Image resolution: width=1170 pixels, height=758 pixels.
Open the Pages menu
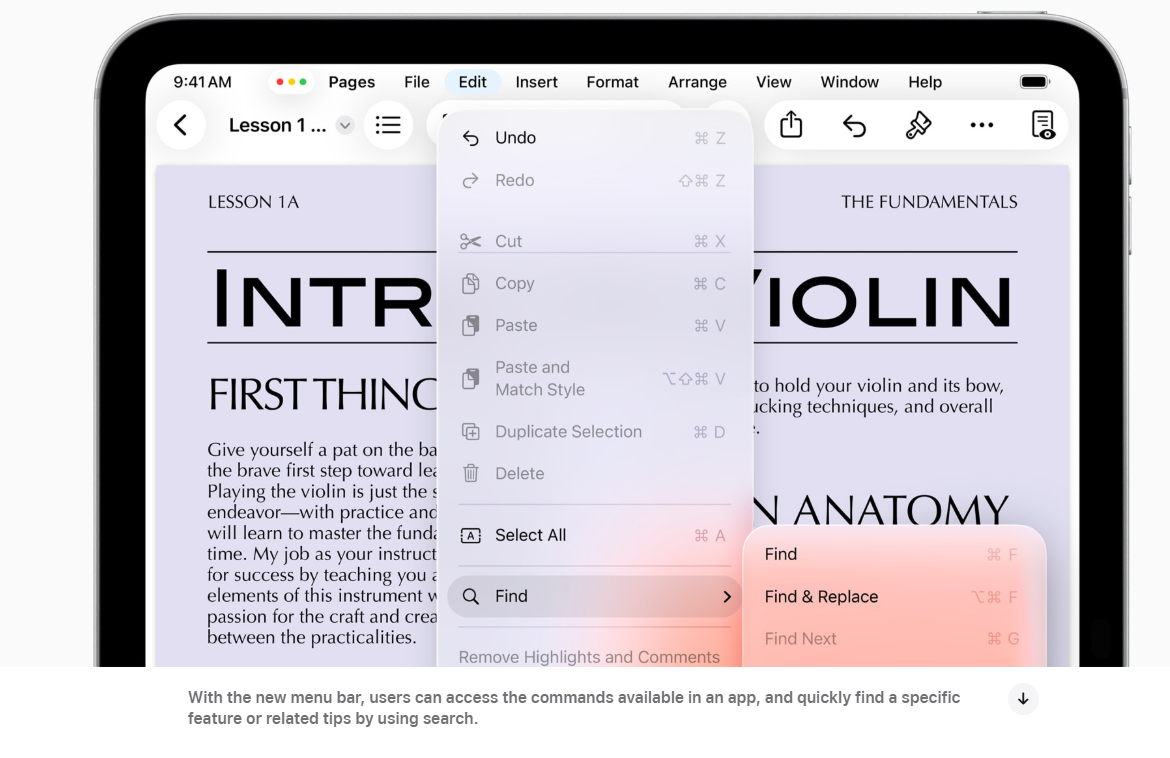(x=351, y=82)
